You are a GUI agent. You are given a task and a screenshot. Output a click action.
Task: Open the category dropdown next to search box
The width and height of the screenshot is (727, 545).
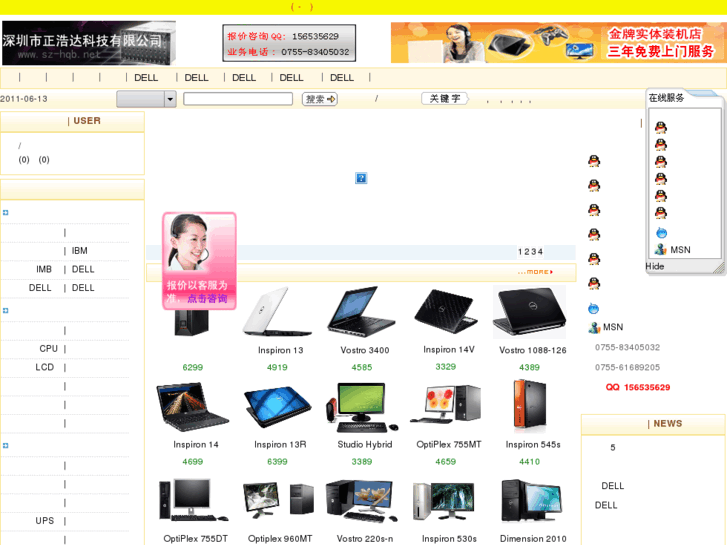(146, 99)
